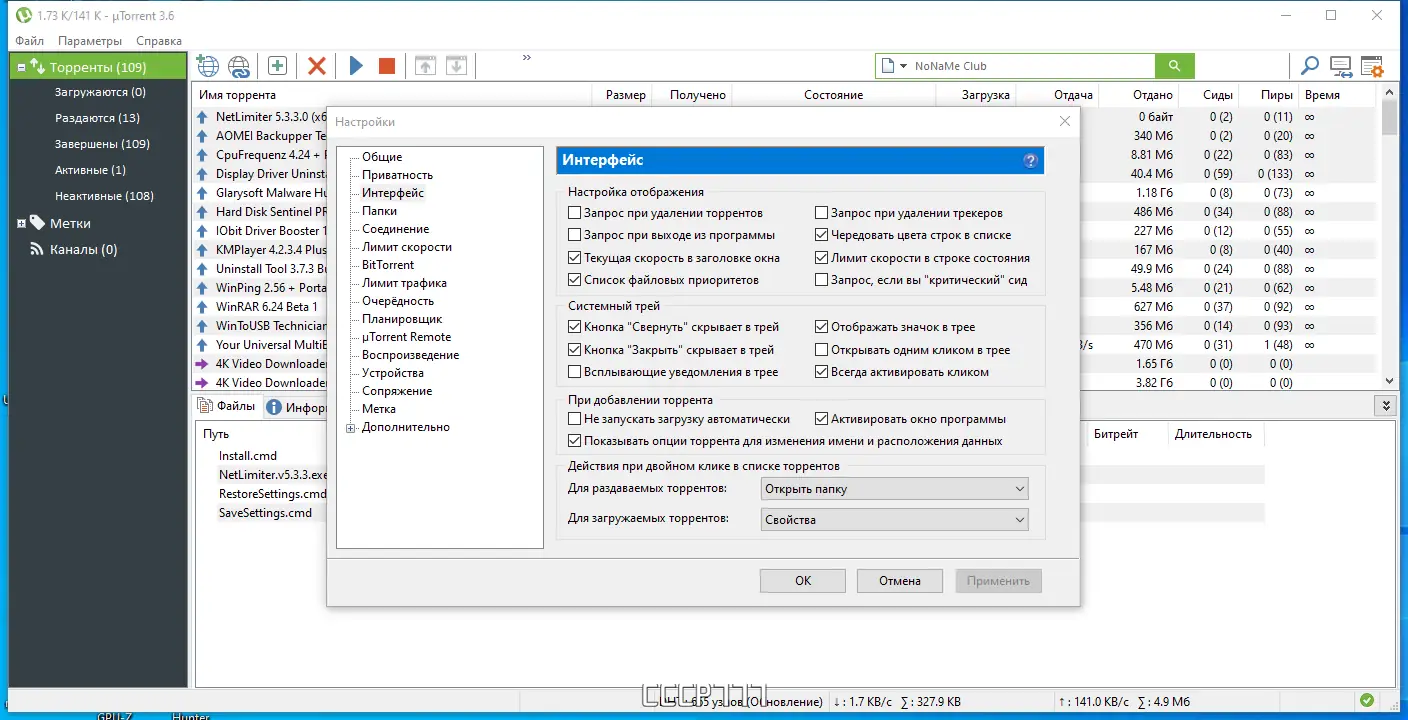
Task: Click the Install.cmd file row
Action: pos(248,456)
